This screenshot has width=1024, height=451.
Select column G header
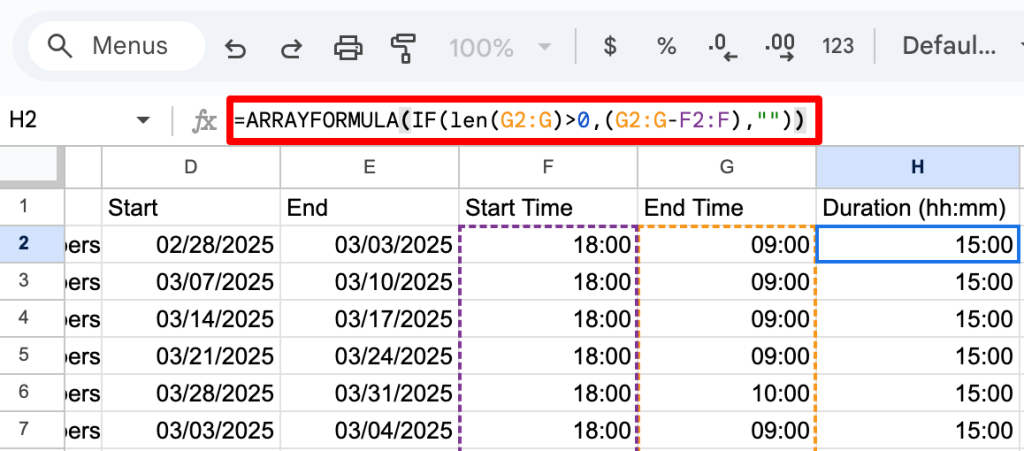[x=726, y=167]
